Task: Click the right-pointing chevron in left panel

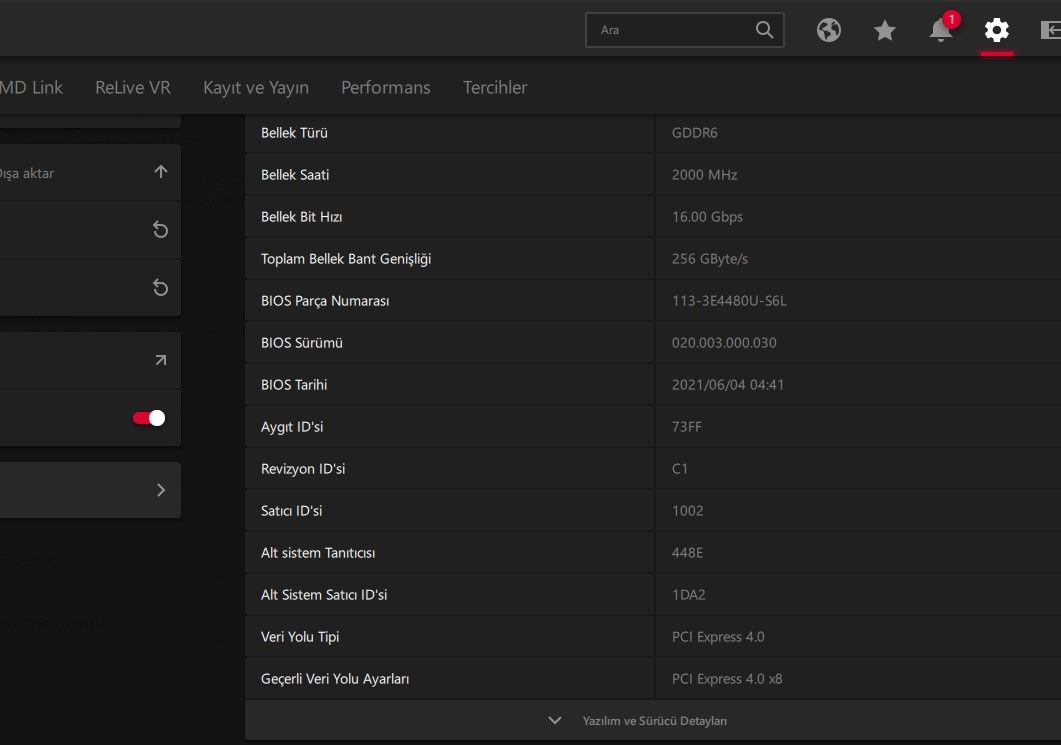Action: [x=161, y=490]
